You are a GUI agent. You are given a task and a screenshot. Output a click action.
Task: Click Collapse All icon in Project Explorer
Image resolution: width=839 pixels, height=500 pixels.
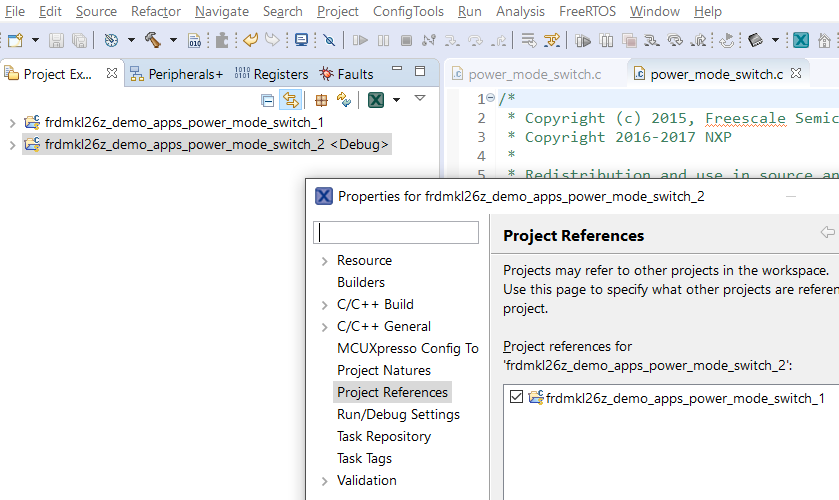(x=268, y=100)
